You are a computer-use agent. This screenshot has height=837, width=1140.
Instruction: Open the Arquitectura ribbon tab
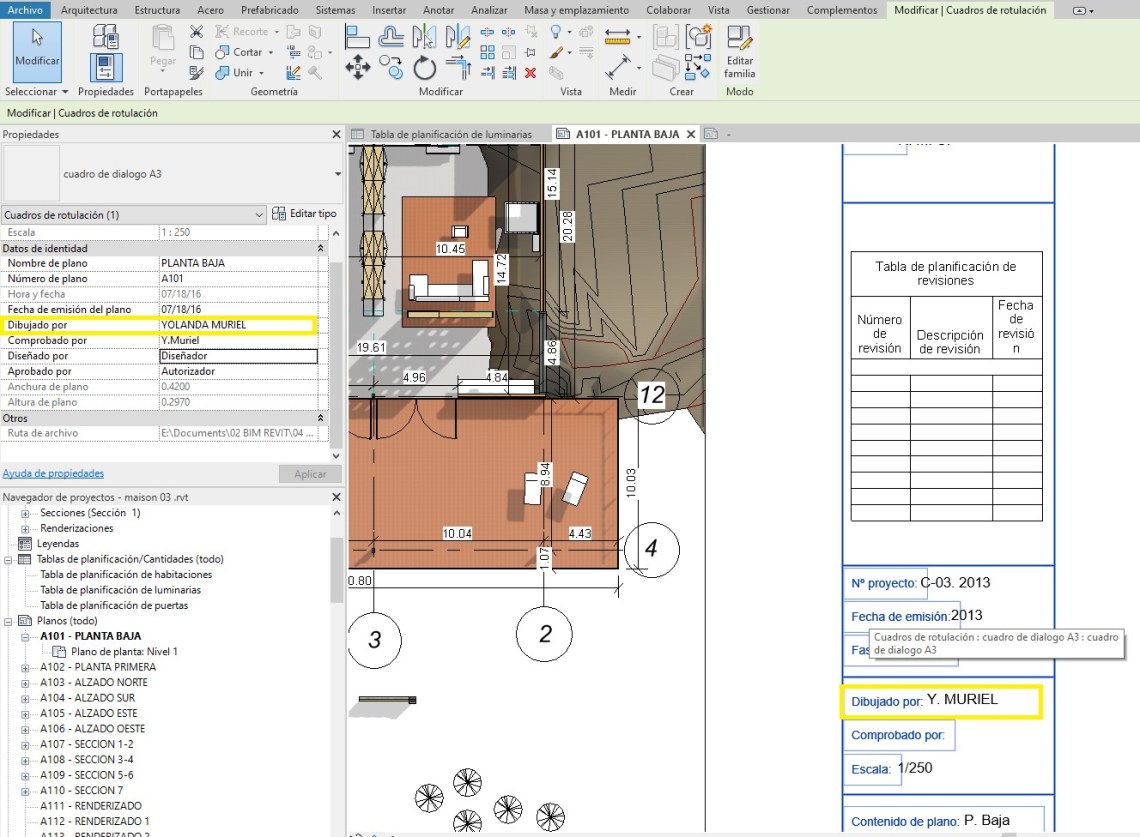[89, 10]
